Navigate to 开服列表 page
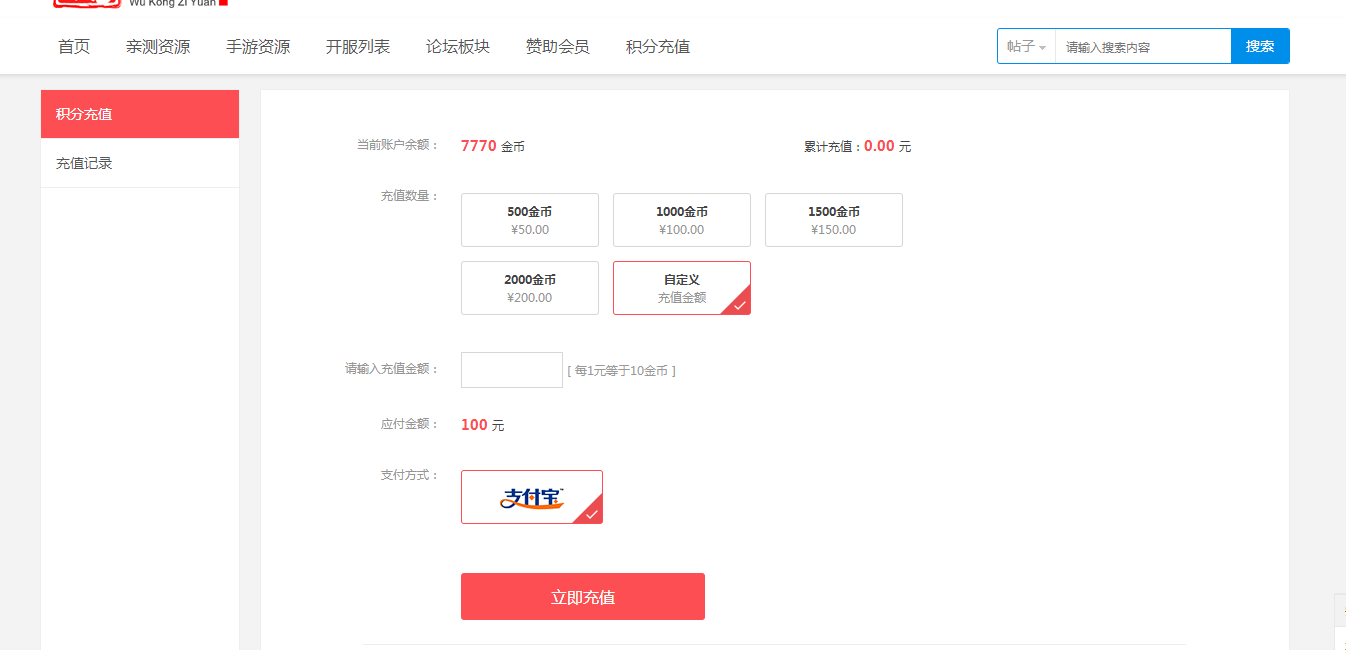Viewport: 1346px width, 650px height. 358,47
